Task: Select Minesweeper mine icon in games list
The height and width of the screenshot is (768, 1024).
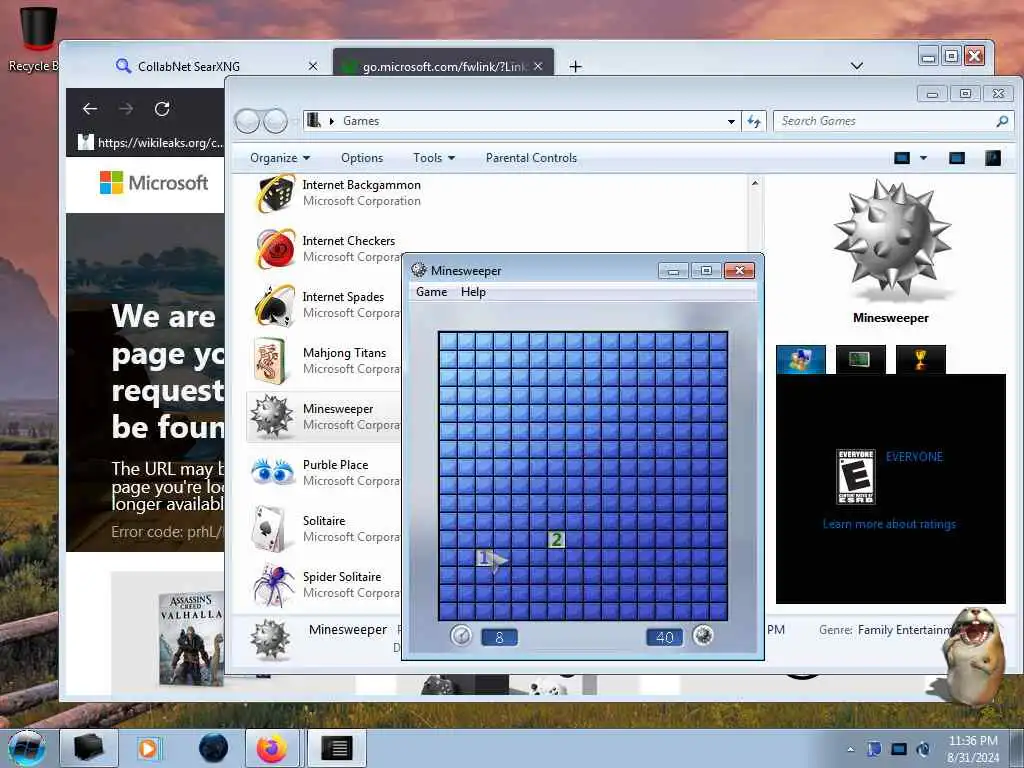Action: click(272, 417)
